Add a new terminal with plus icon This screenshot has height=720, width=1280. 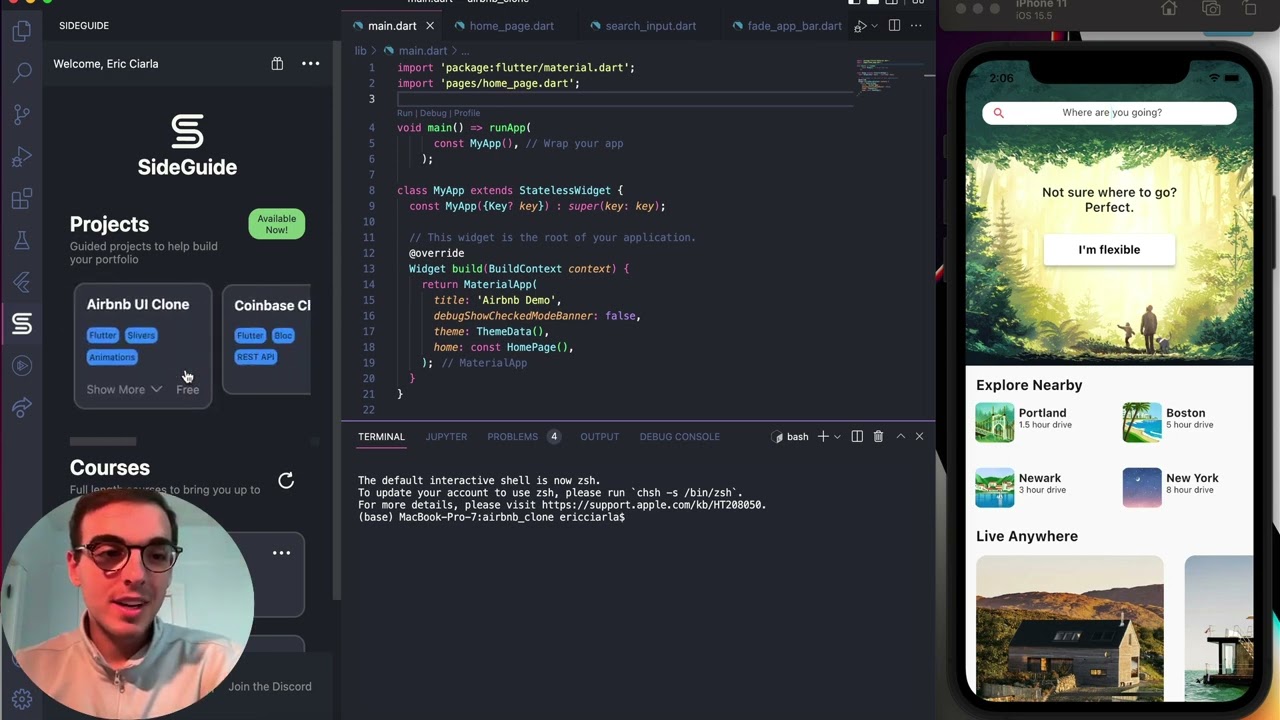point(823,437)
